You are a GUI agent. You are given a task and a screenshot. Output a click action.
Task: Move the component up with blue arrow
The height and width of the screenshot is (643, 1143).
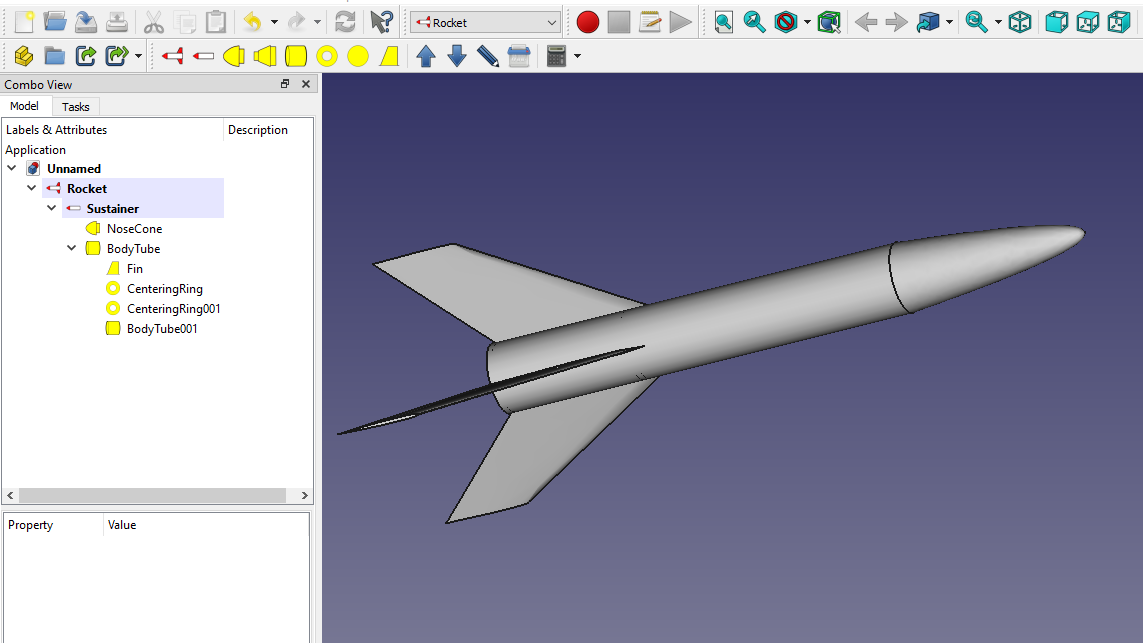point(426,56)
